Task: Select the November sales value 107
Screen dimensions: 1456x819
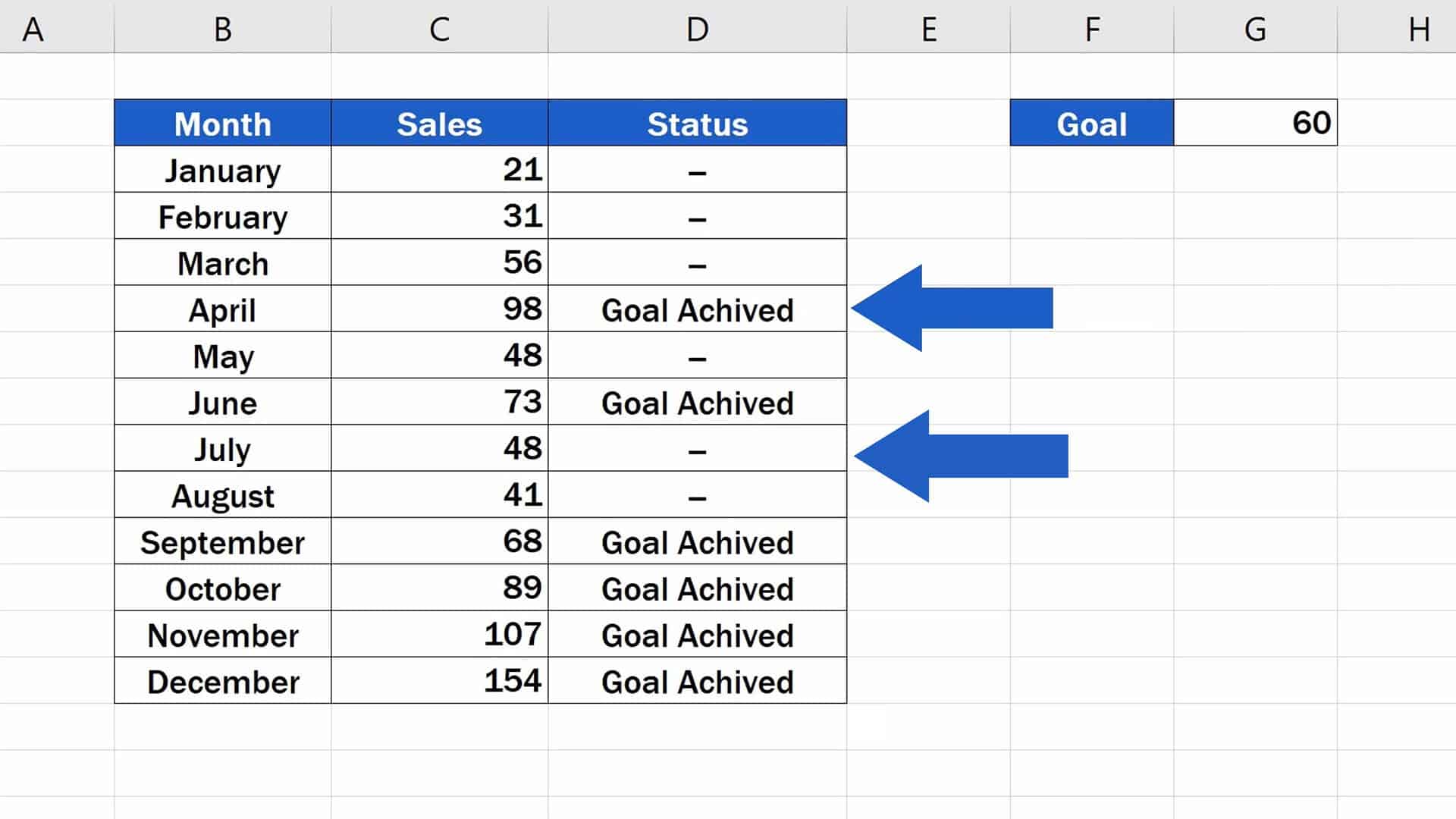Action: pos(439,634)
